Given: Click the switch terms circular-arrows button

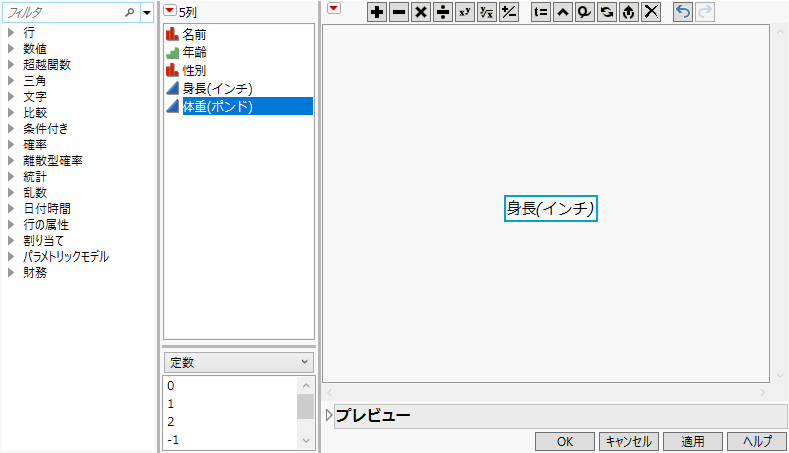Looking at the screenshot, I should coord(606,12).
